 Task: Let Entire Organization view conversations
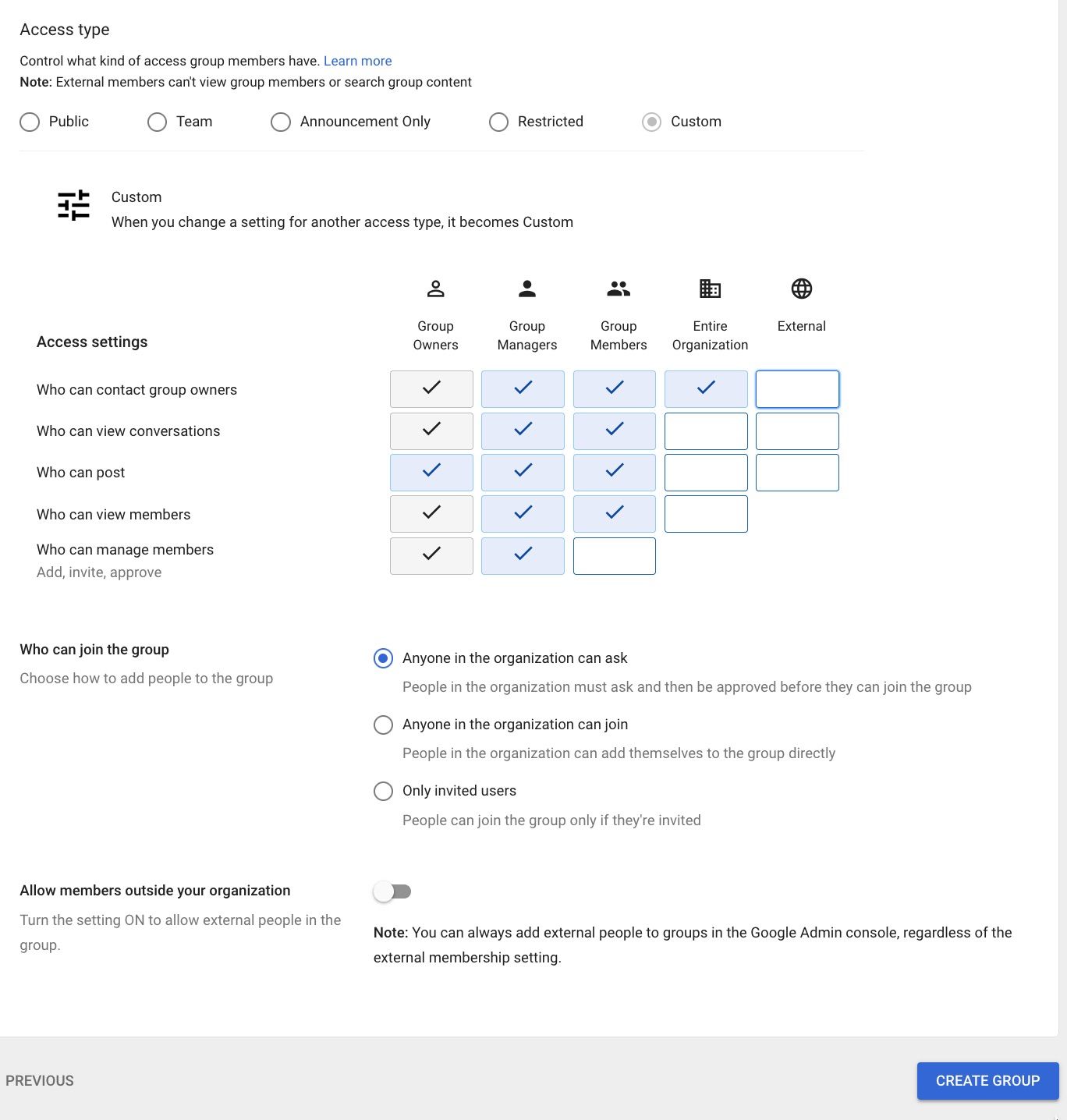pos(706,431)
